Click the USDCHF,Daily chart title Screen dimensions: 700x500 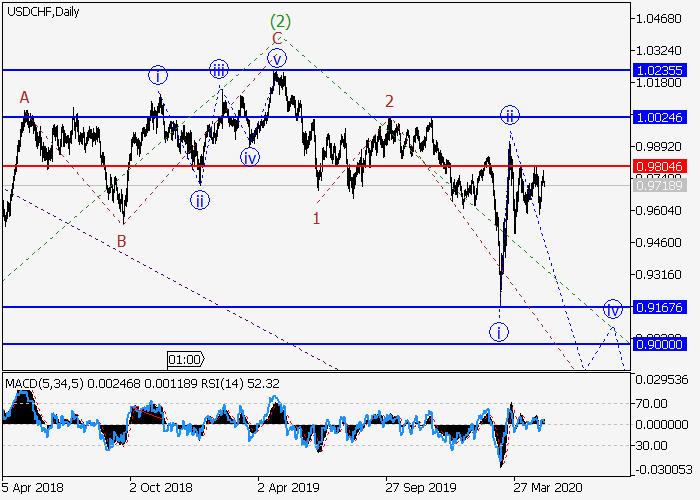(x=42, y=12)
